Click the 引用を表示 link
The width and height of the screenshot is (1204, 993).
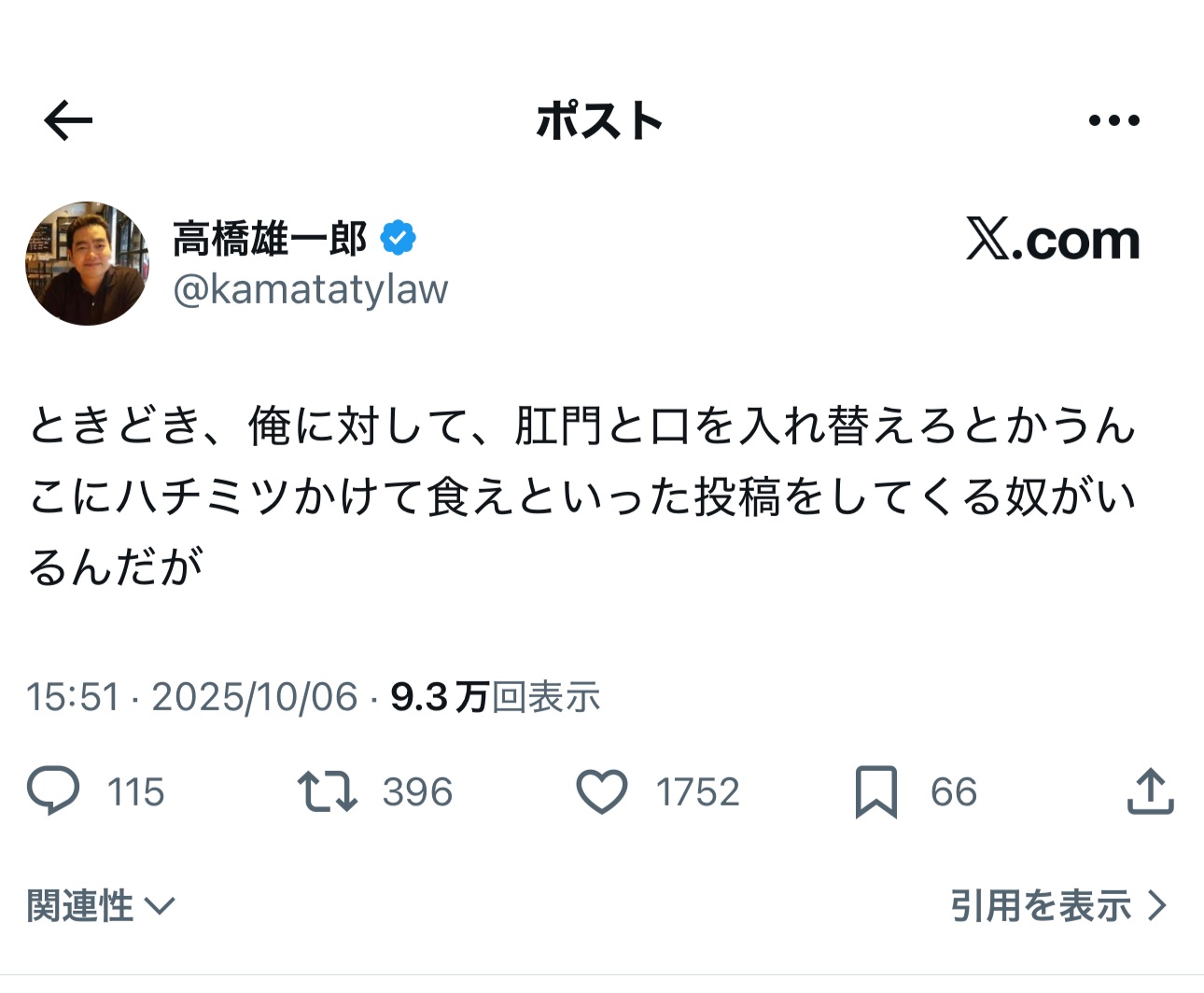pyautogui.click(x=1041, y=906)
